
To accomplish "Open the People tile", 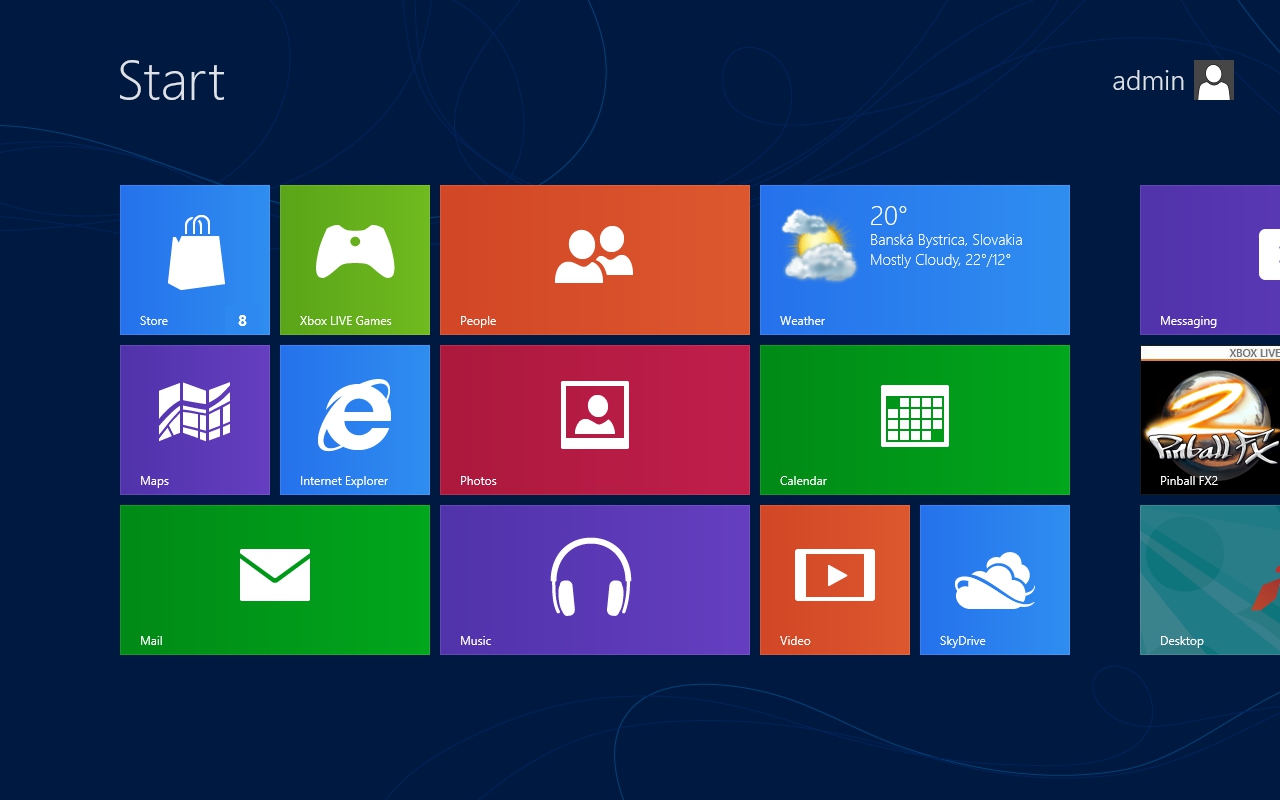I will coord(595,260).
